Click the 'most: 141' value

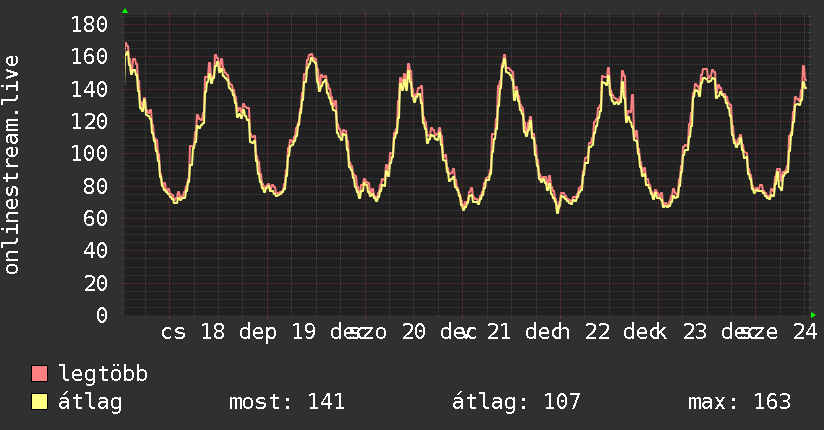pyautogui.click(x=287, y=402)
